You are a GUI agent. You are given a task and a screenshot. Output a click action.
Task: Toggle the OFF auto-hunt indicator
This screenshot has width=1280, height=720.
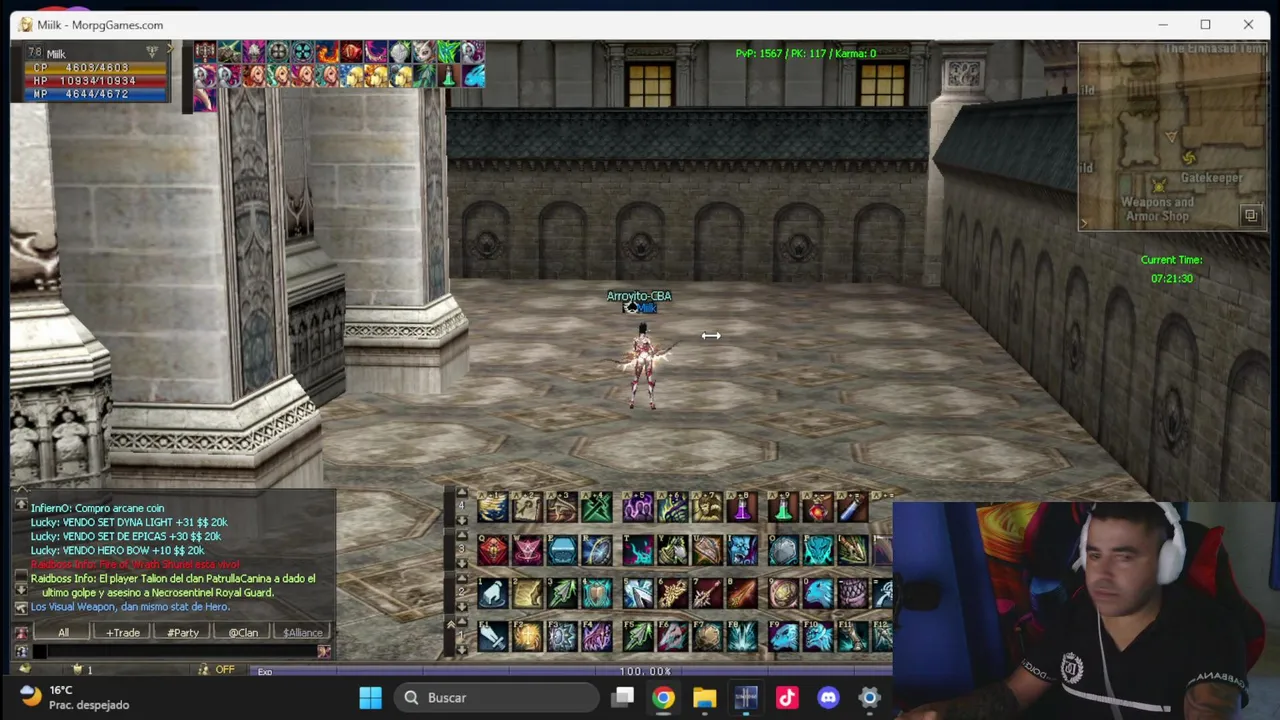225,670
